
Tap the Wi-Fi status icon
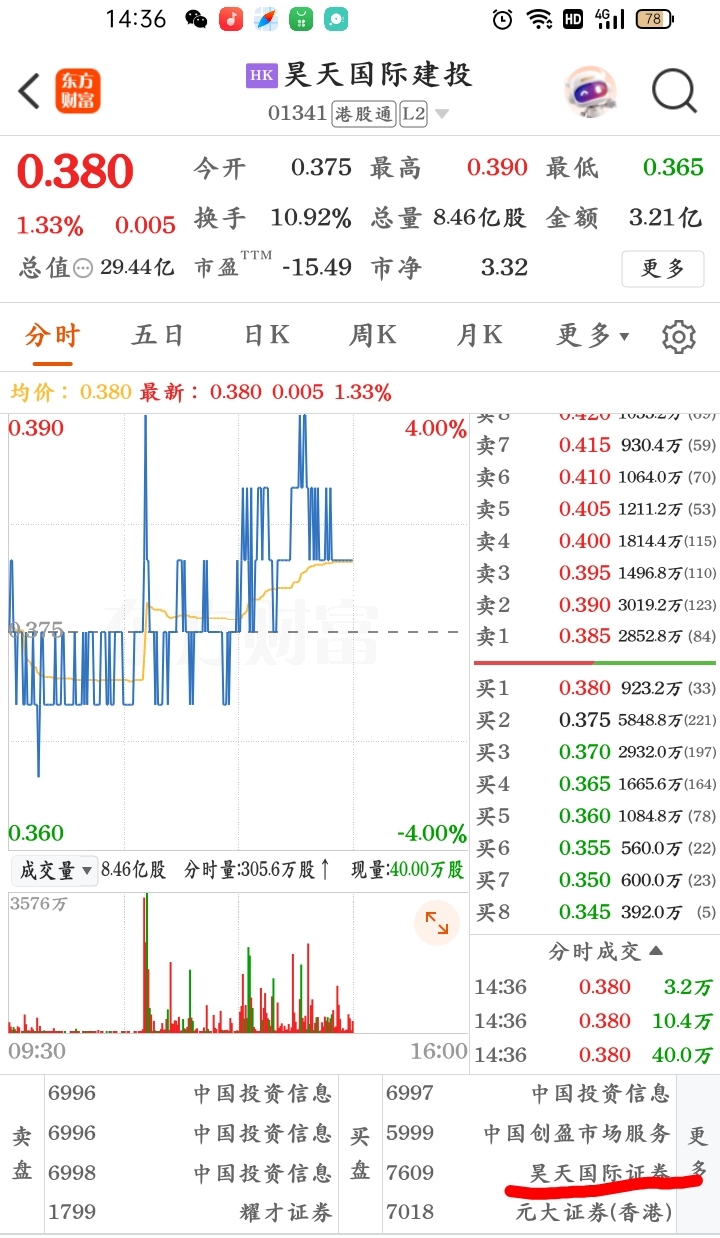[x=540, y=19]
